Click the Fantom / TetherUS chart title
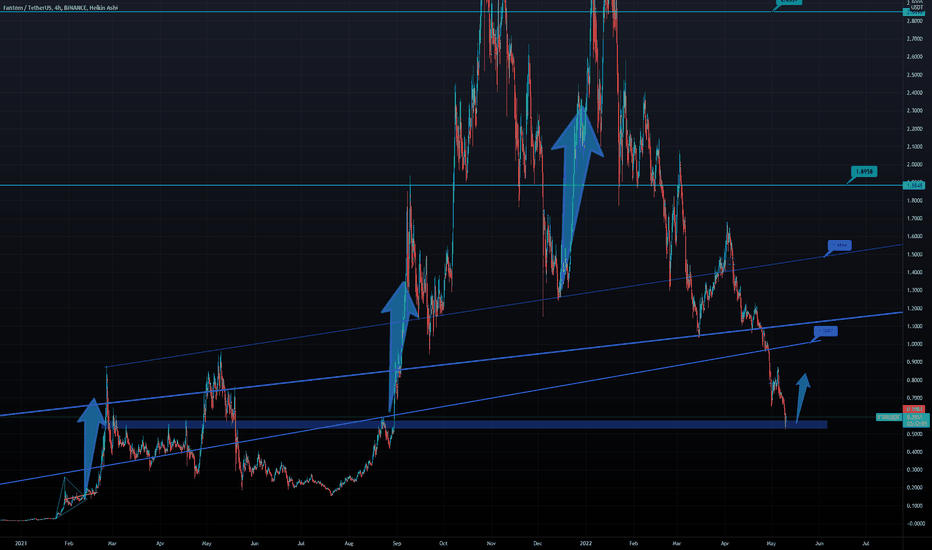The height and width of the screenshot is (550, 932). pos(61,8)
